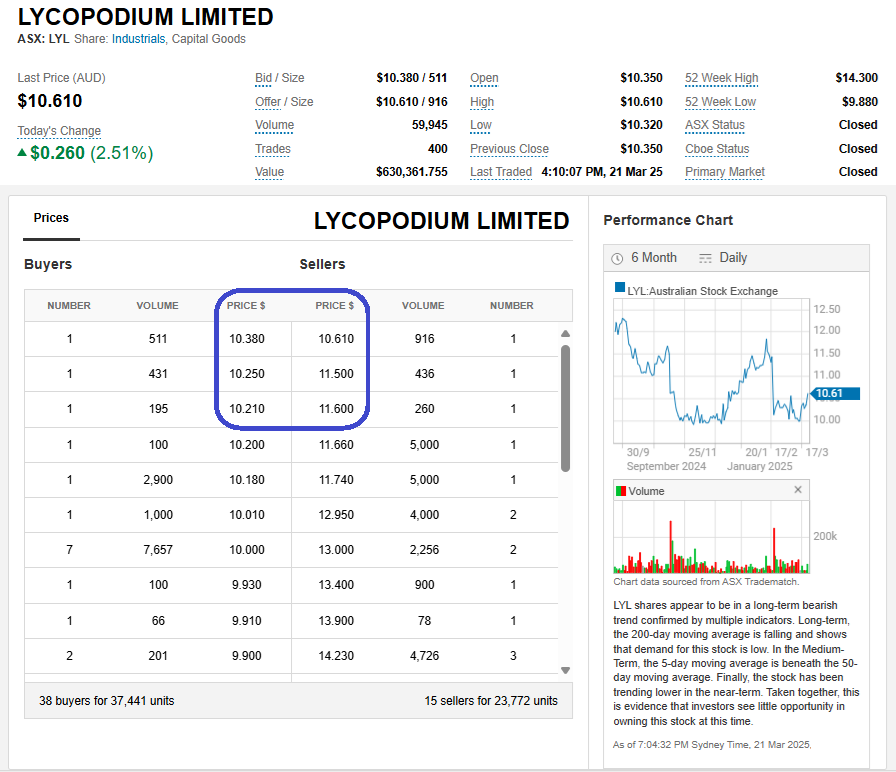Click the sell price 11.600 cell
896x772 pixels.
tap(336, 409)
